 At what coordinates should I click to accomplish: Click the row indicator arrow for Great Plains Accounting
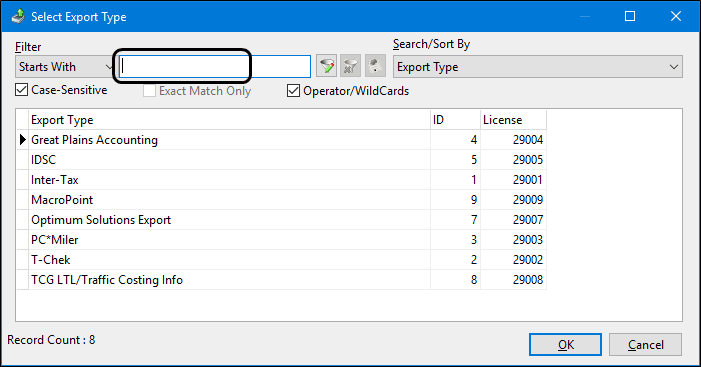pos(23,140)
